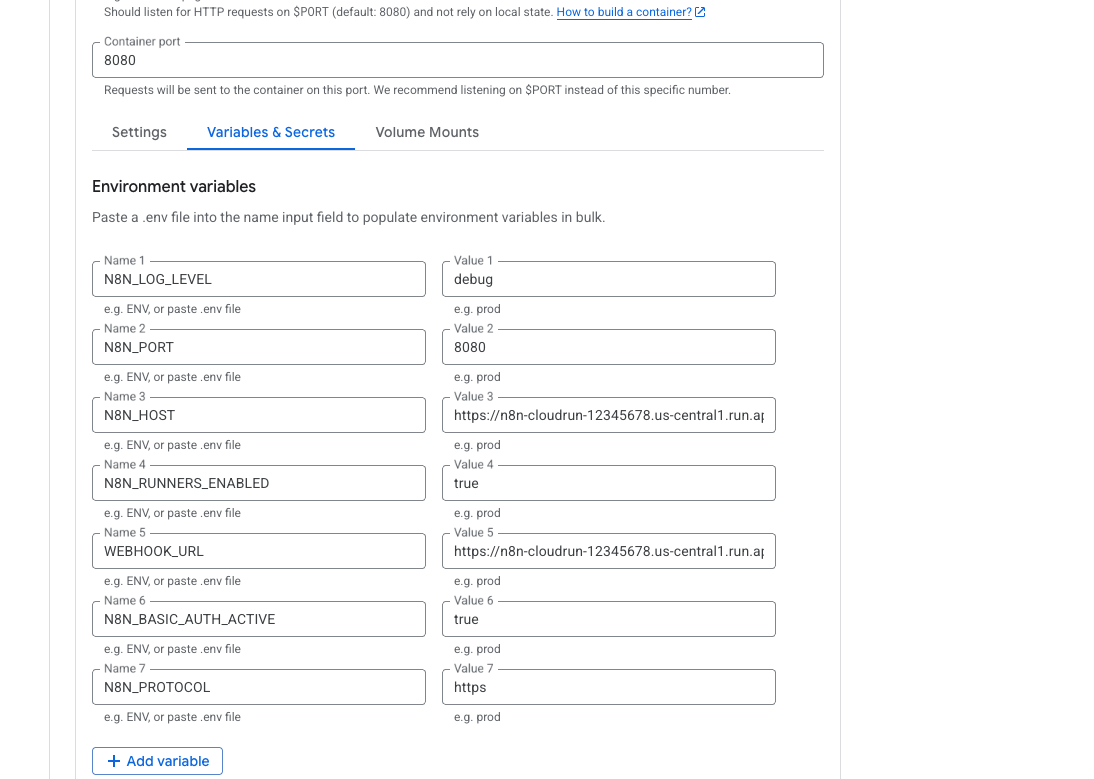Click the https value field

tap(608, 687)
